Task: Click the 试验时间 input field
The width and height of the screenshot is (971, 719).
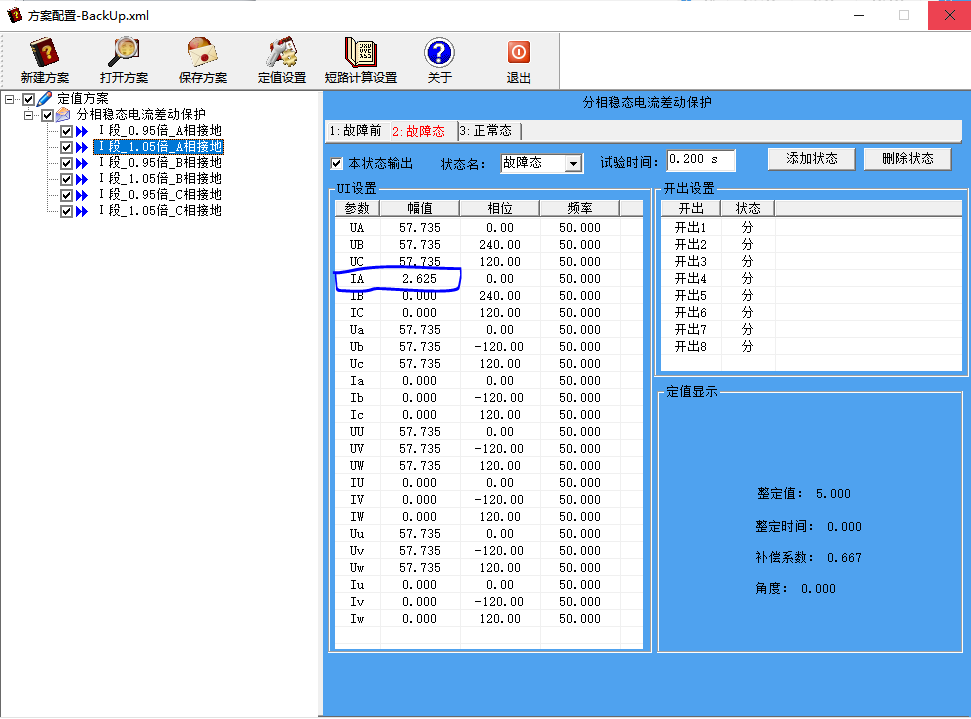Action: pos(700,160)
